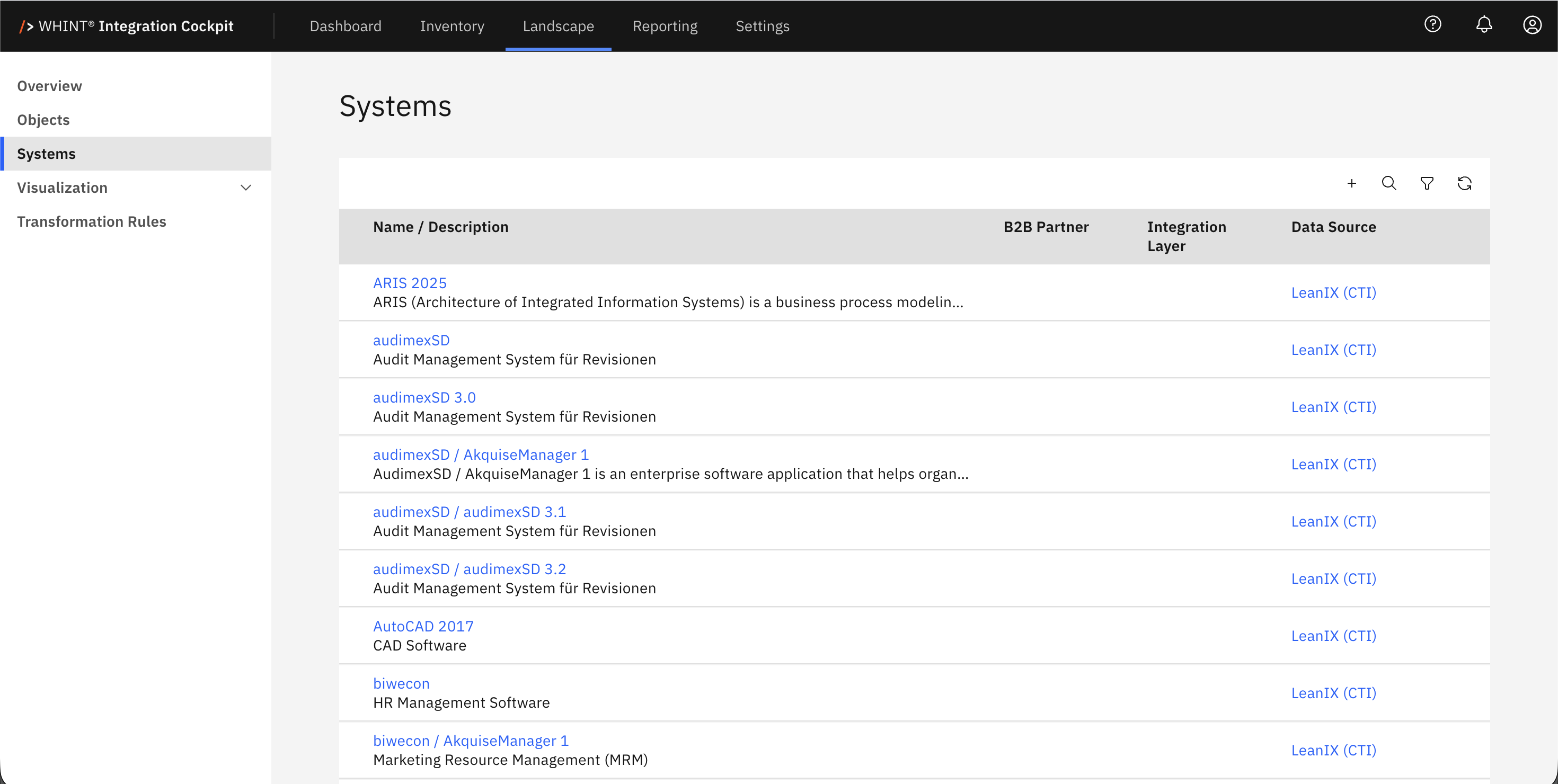Open notifications bell icon

1484,25
